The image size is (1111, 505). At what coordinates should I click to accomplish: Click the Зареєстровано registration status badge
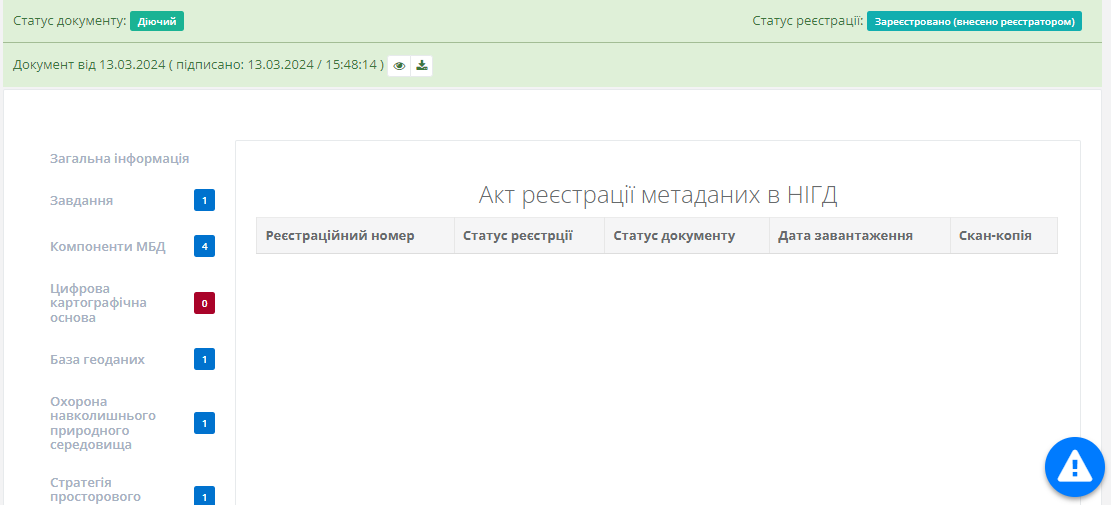tap(974, 21)
